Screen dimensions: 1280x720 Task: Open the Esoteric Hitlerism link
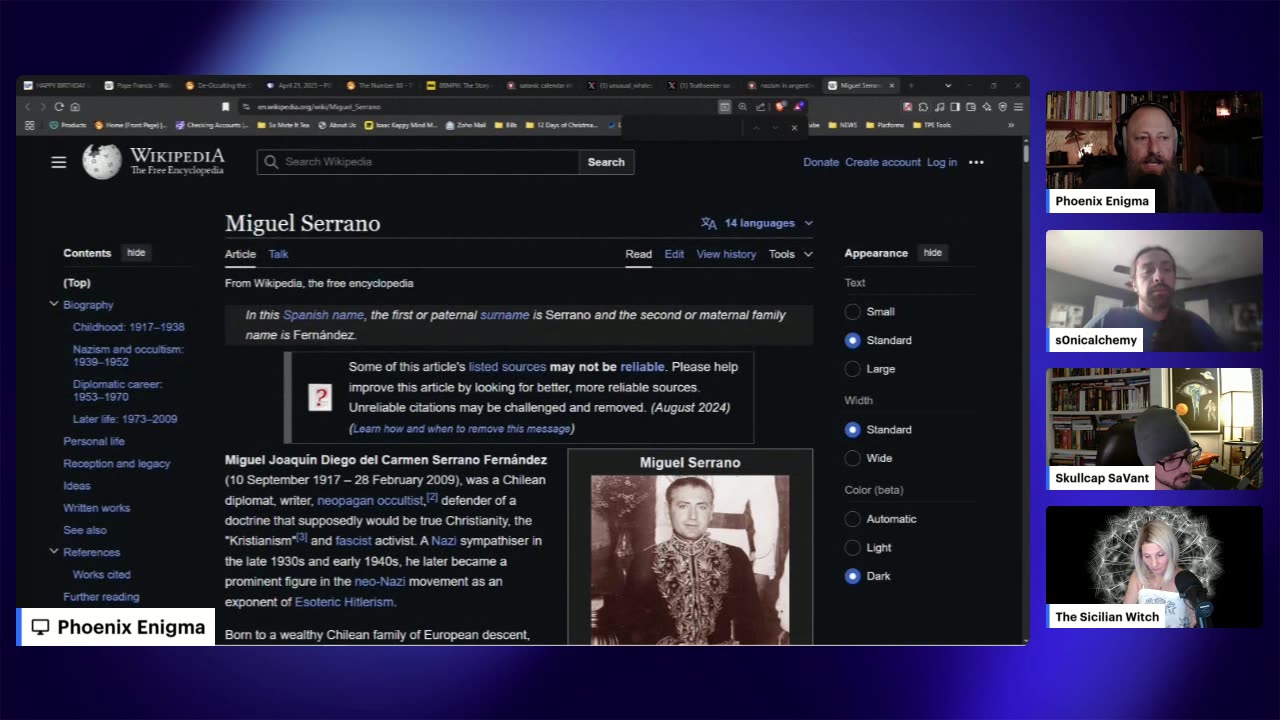coord(344,602)
